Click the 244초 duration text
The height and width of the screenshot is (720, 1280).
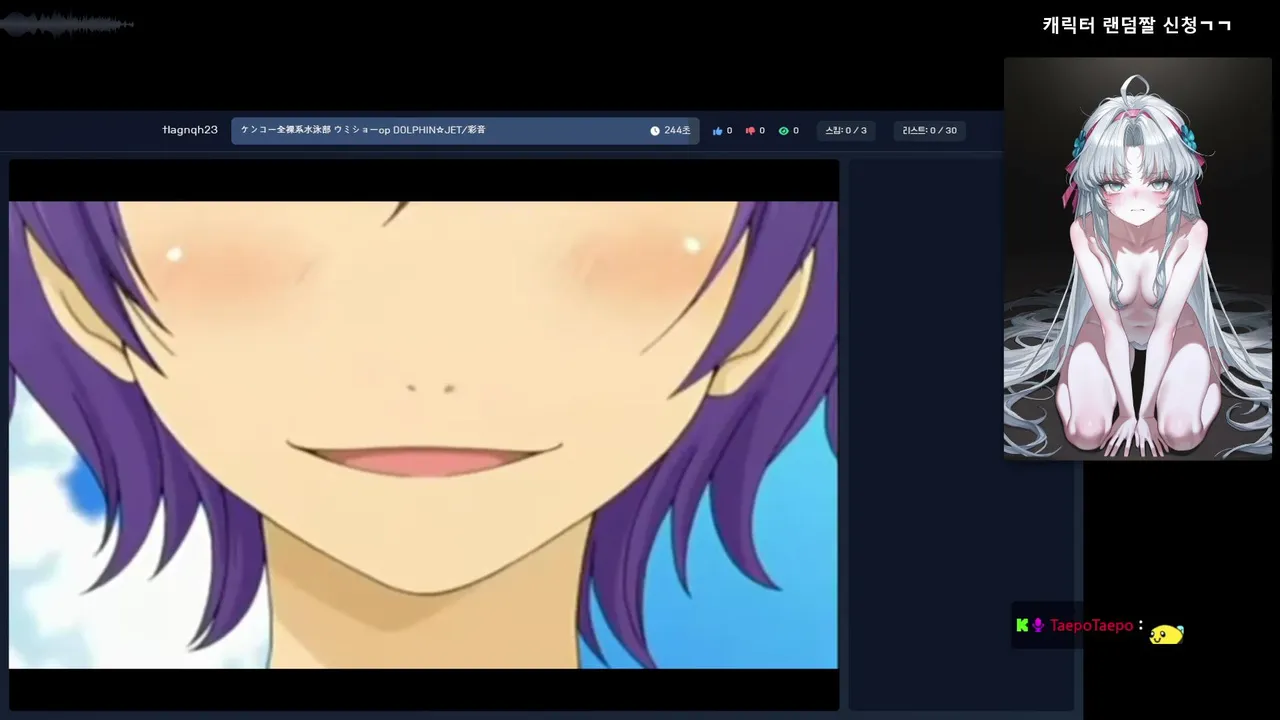pos(677,131)
